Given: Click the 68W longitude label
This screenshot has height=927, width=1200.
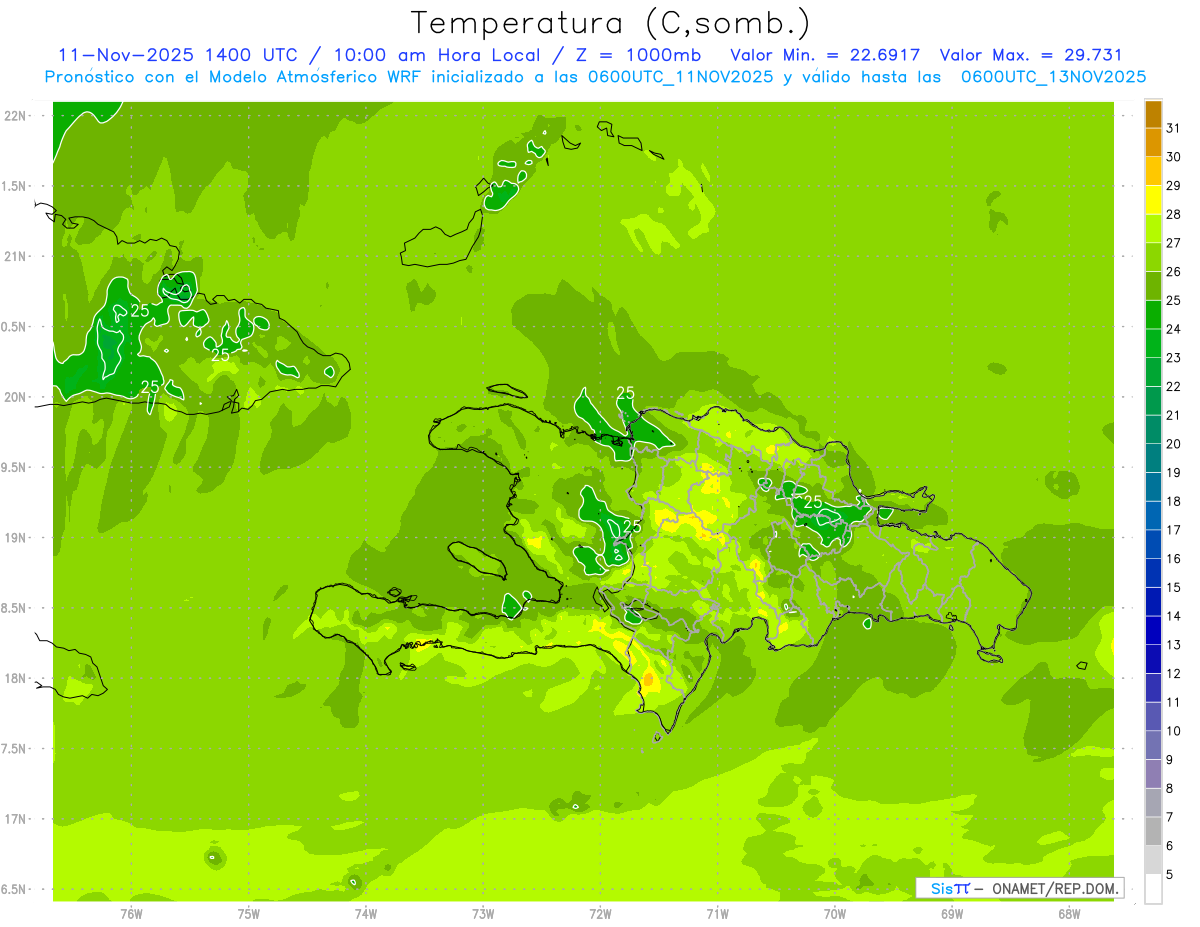Looking at the screenshot, I should (x=1069, y=913).
